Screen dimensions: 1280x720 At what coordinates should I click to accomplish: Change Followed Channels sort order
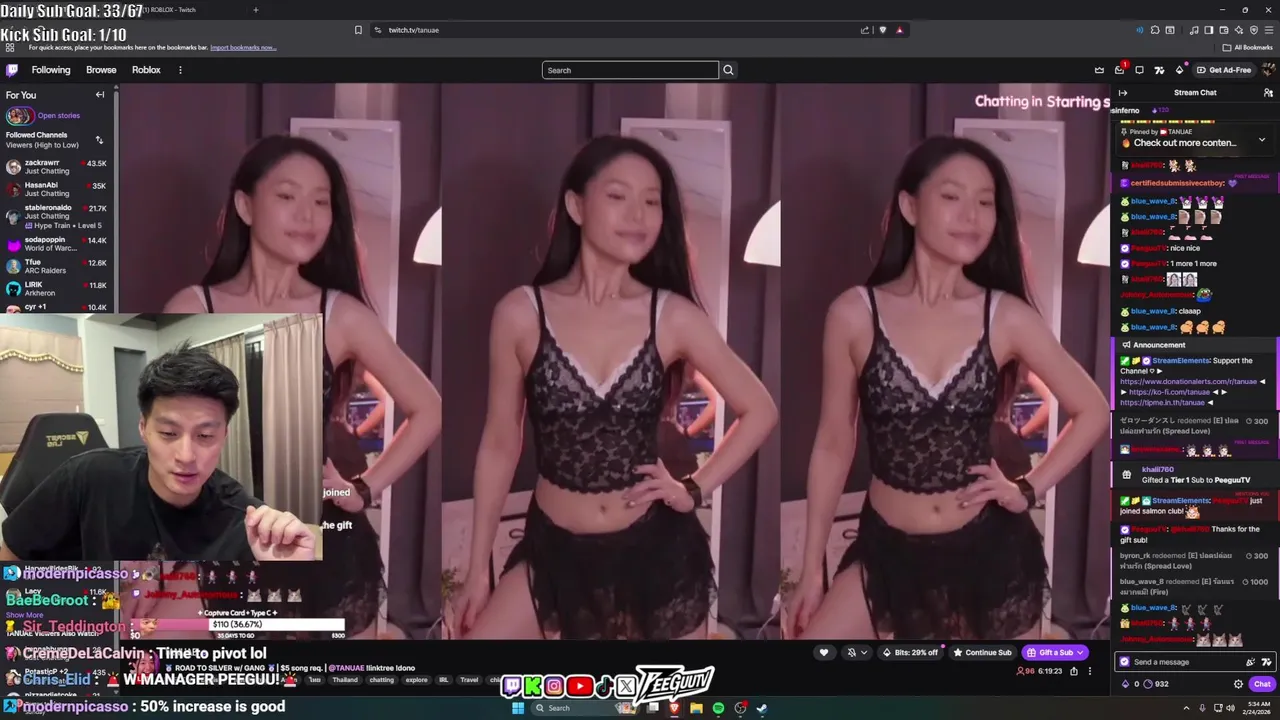[99, 140]
